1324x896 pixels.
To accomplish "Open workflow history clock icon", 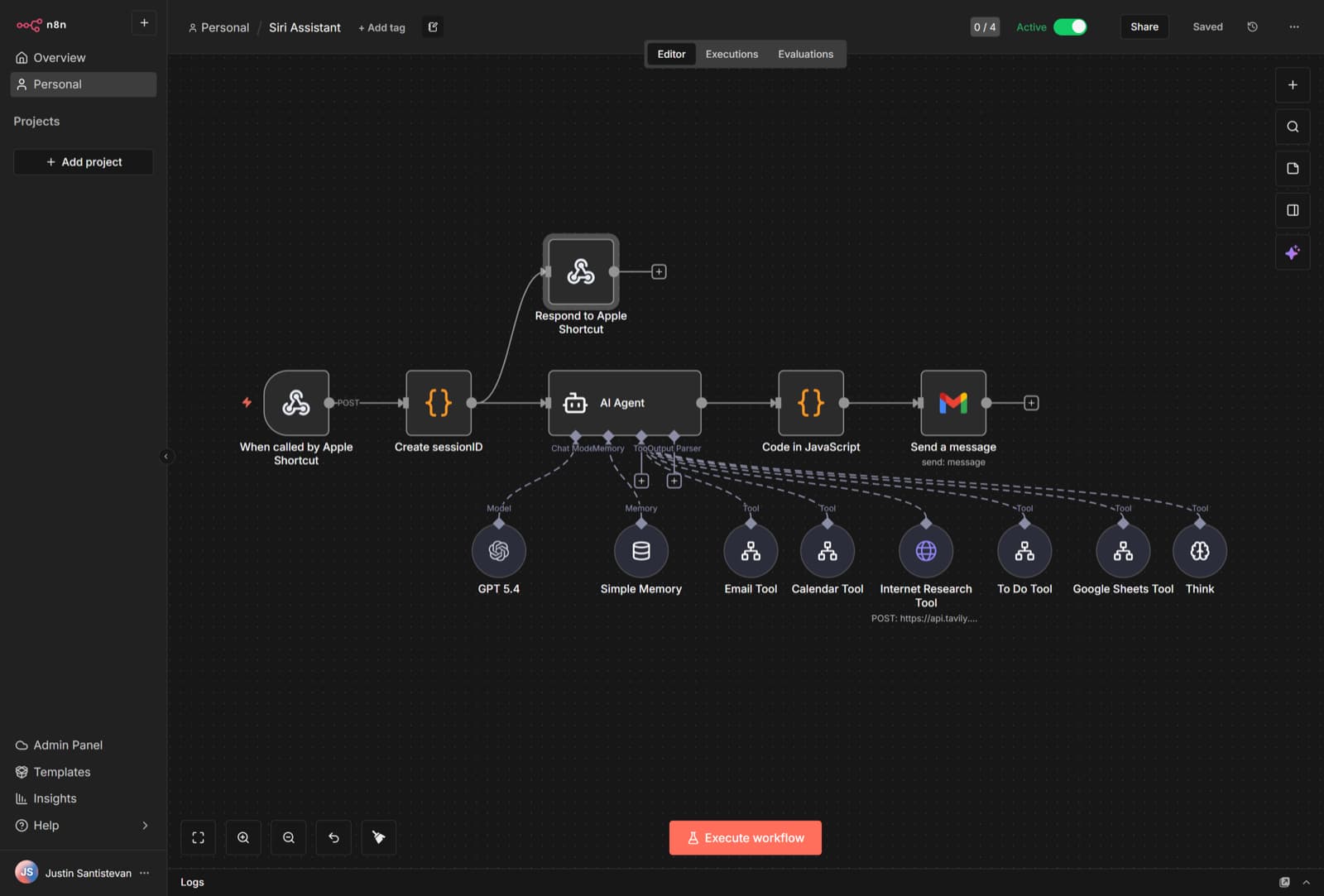I will pyautogui.click(x=1252, y=26).
